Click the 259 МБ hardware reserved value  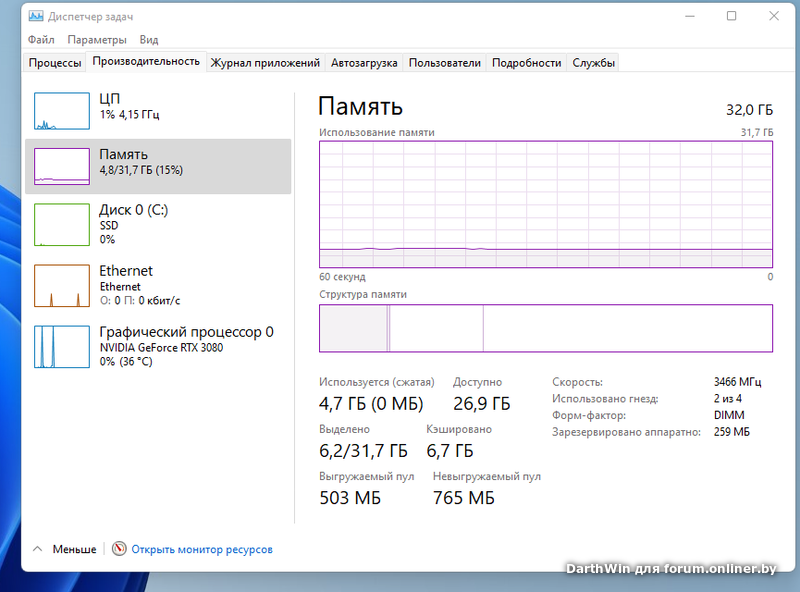[x=732, y=432]
